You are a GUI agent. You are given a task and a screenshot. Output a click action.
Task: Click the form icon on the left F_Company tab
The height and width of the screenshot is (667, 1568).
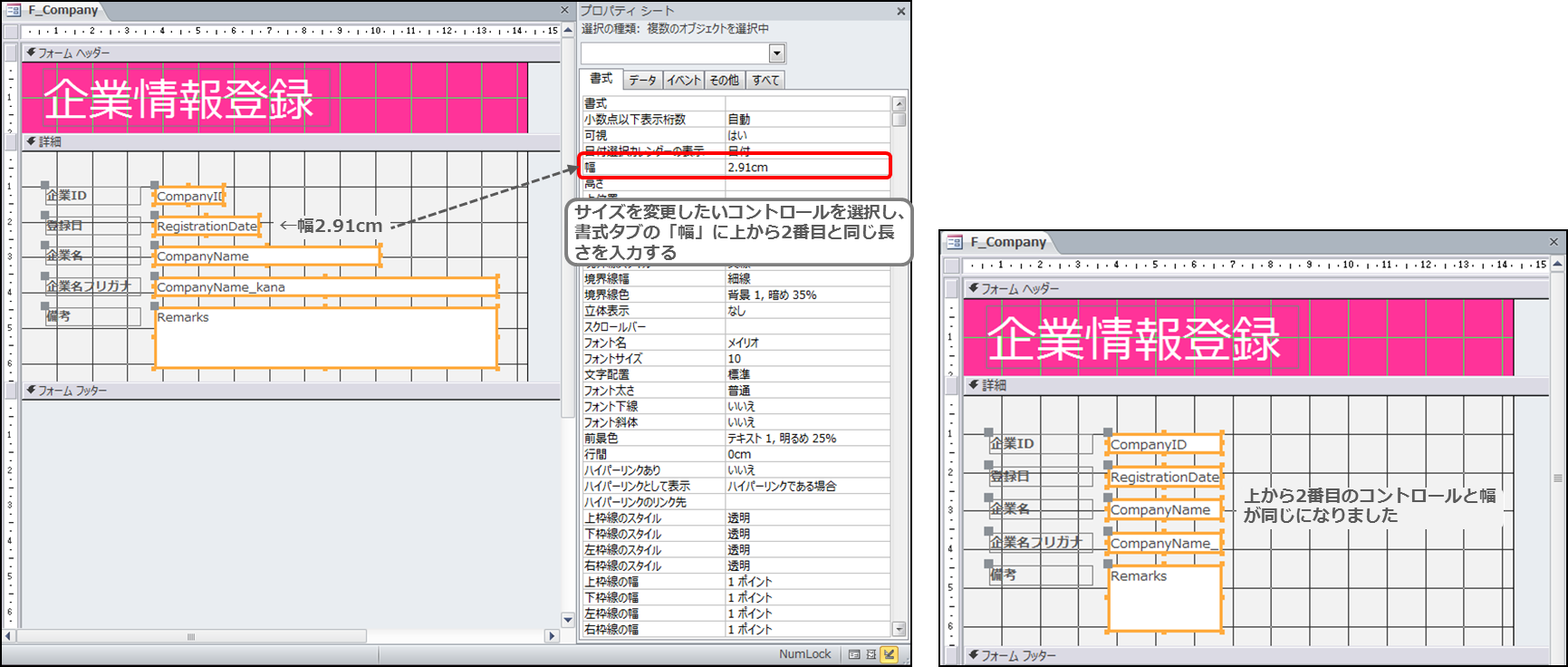[14, 10]
